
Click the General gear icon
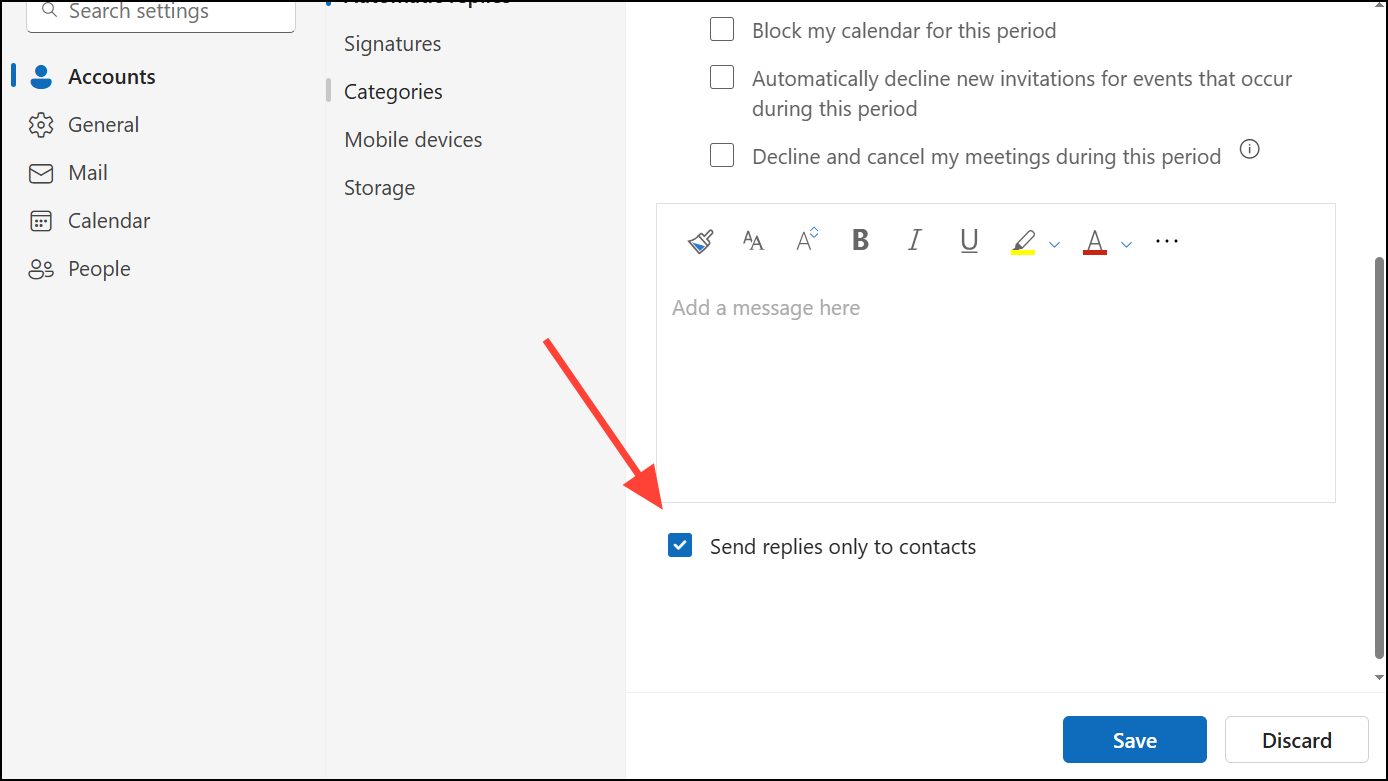(x=41, y=125)
